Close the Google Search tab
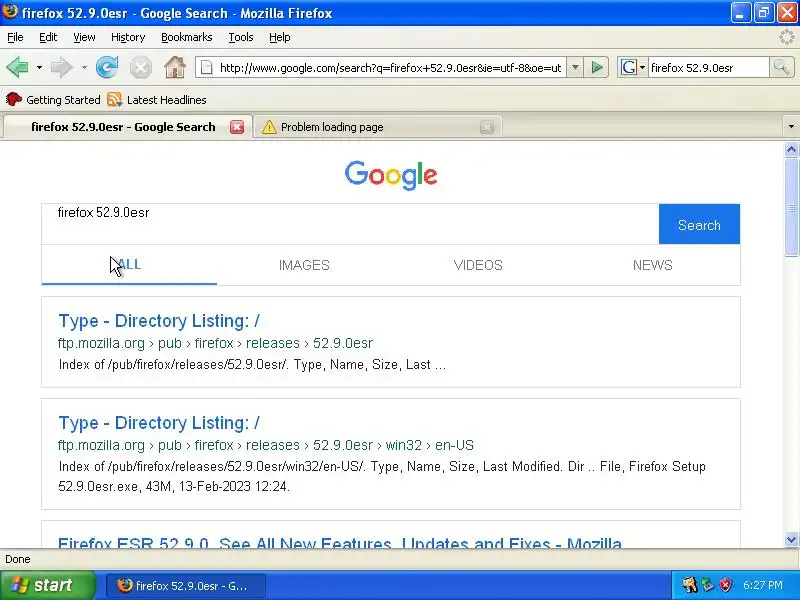 pyautogui.click(x=237, y=127)
